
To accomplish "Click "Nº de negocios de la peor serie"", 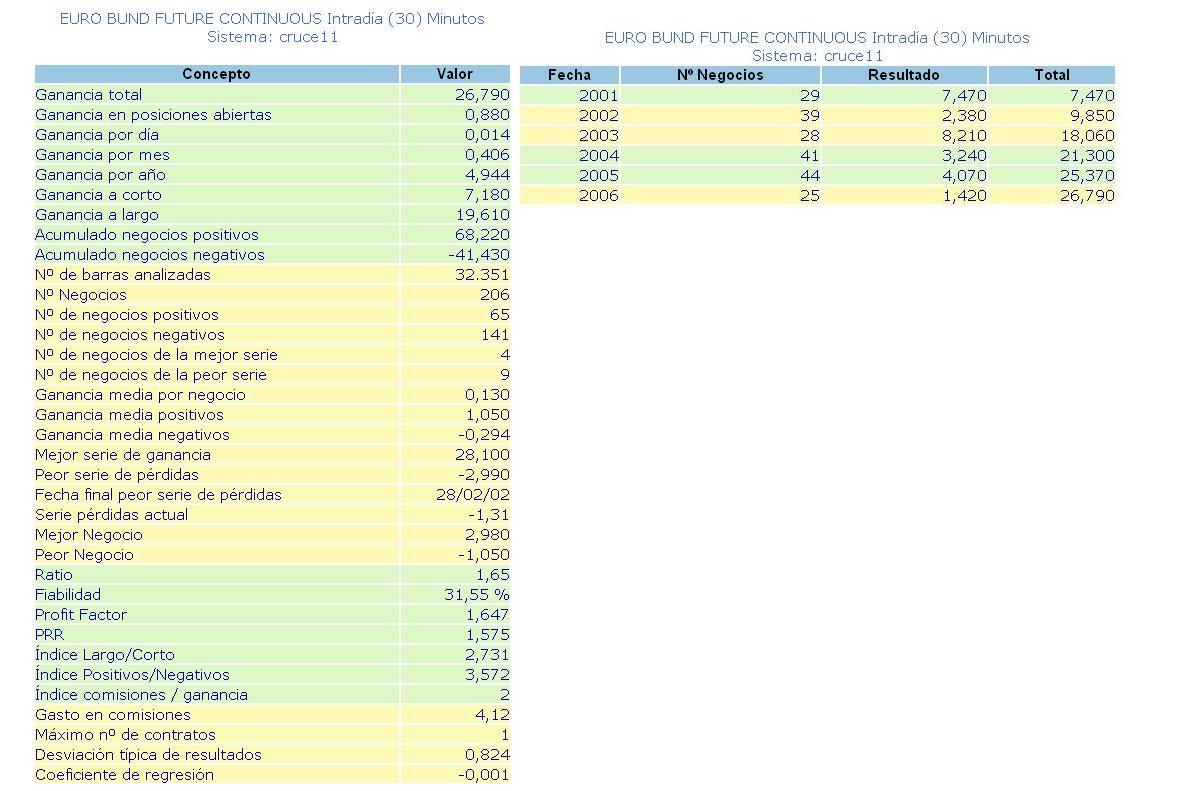I will [x=151, y=374].
